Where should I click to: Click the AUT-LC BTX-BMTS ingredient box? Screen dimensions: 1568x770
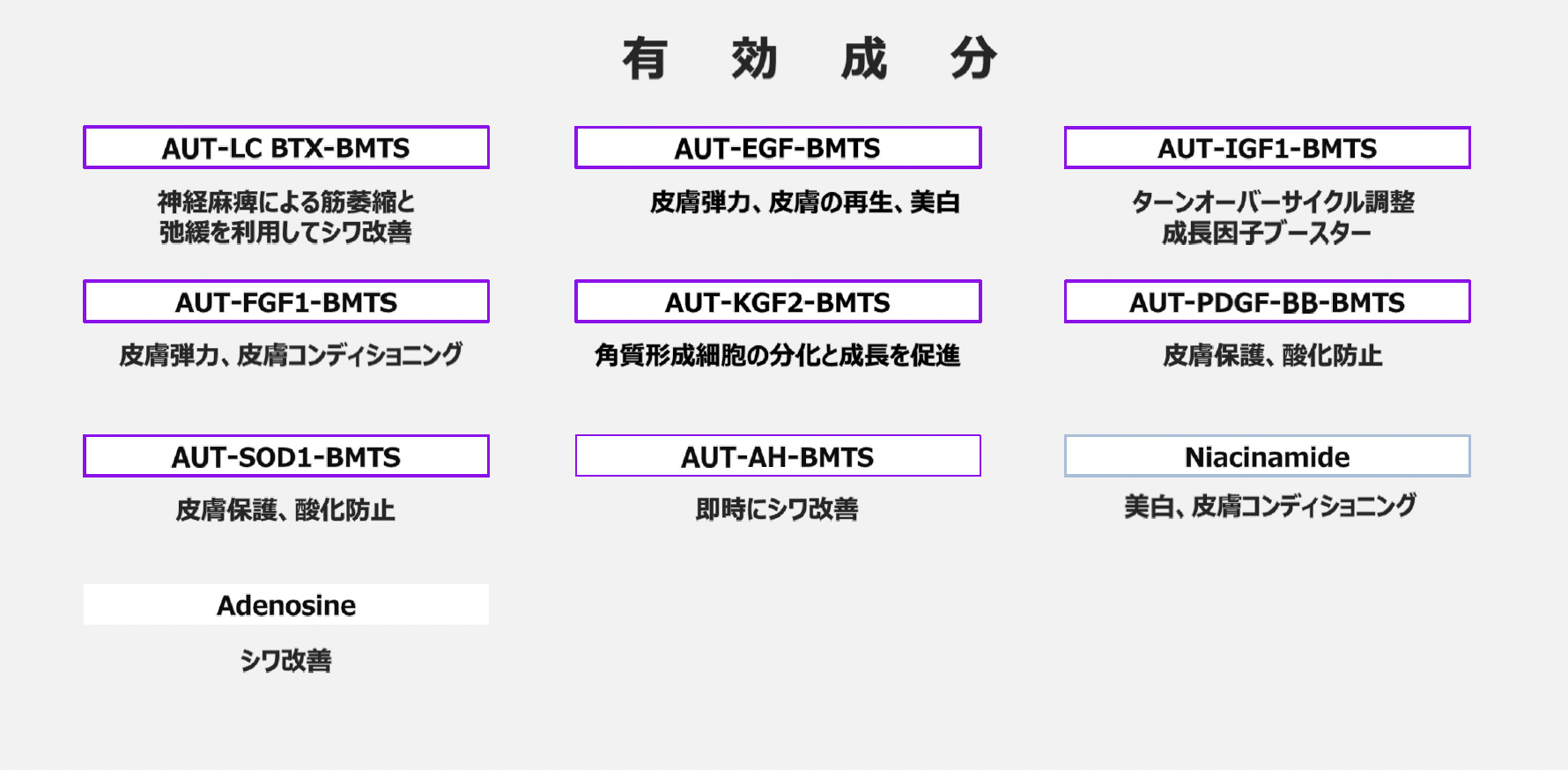click(286, 148)
